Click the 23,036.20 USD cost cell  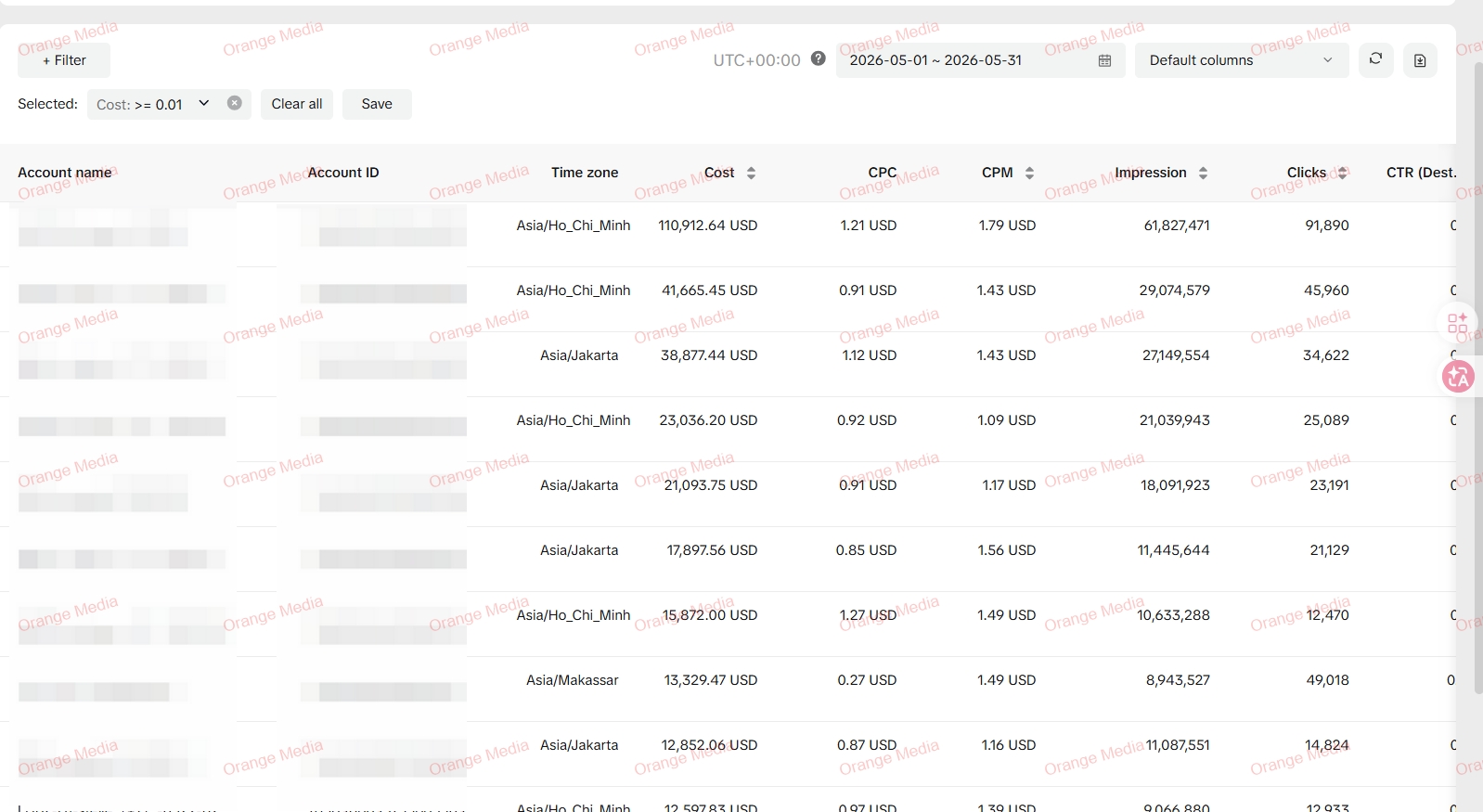[709, 420]
